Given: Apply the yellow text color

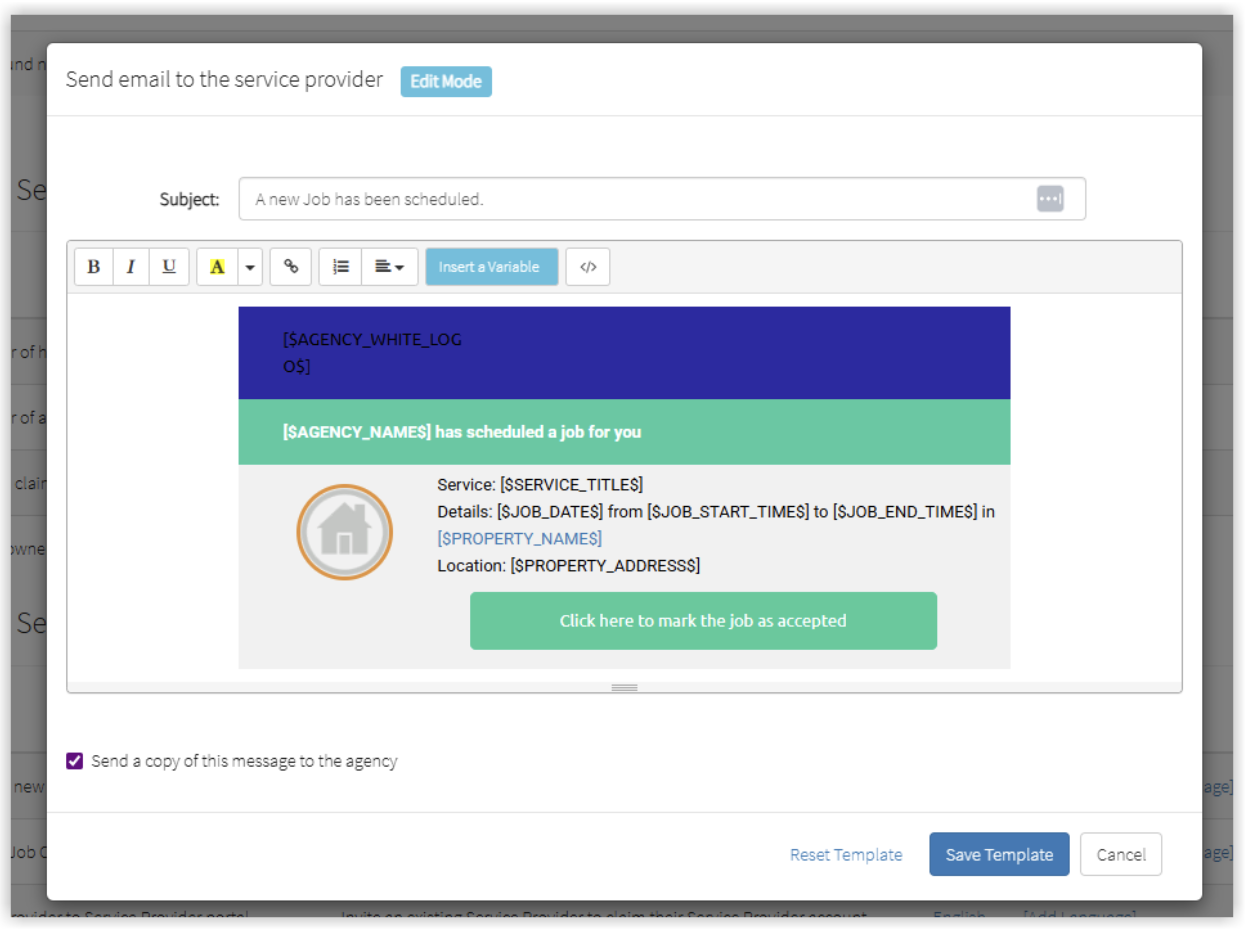Looking at the screenshot, I should [x=217, y=266].
